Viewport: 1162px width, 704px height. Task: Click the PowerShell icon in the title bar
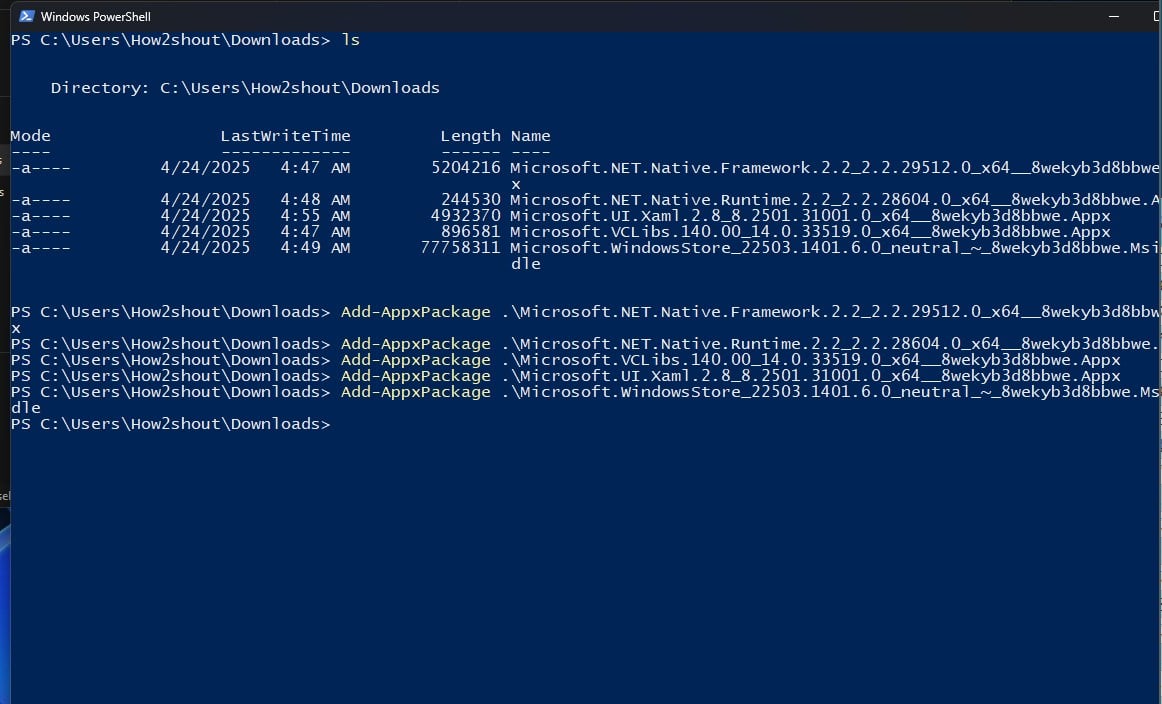pyautogui.click(x=27, y=16)
